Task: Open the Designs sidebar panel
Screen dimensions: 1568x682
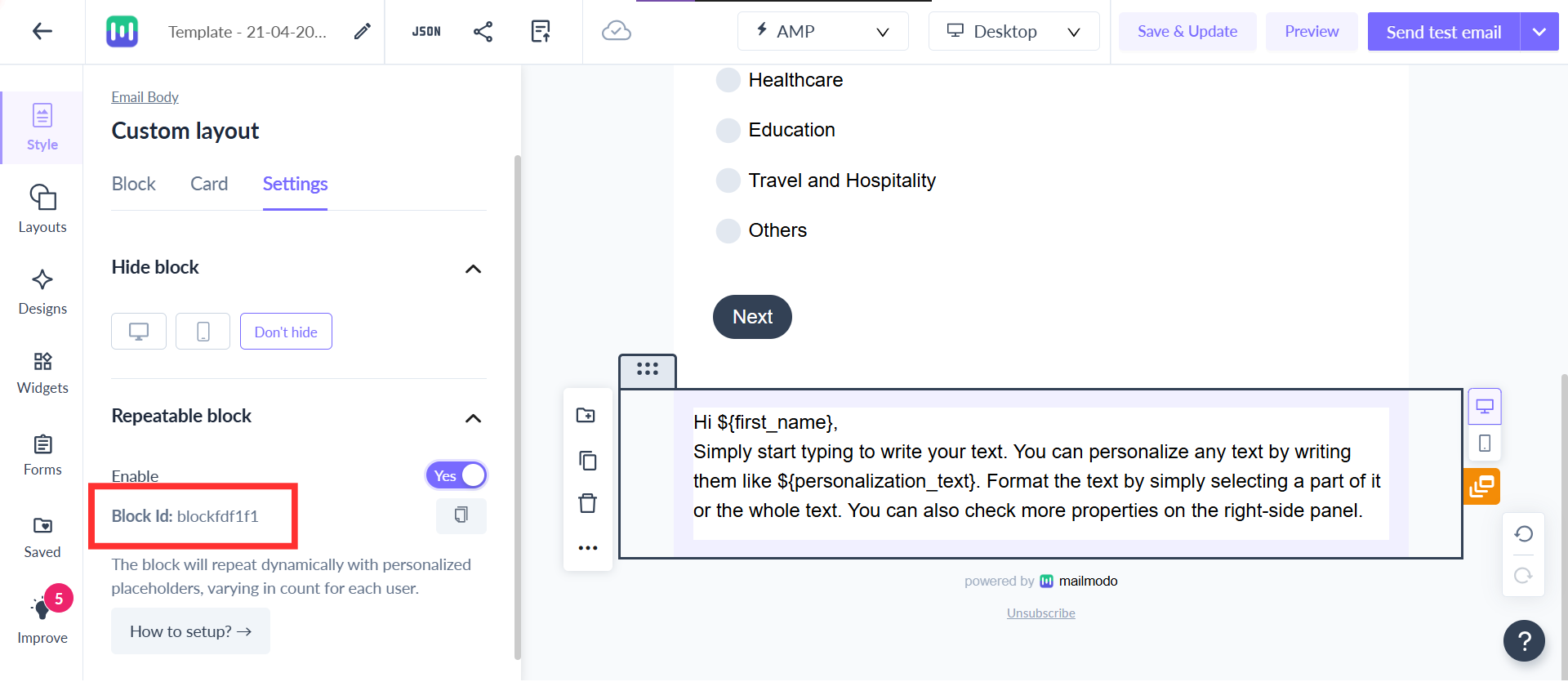Action: tap(42, 292)
